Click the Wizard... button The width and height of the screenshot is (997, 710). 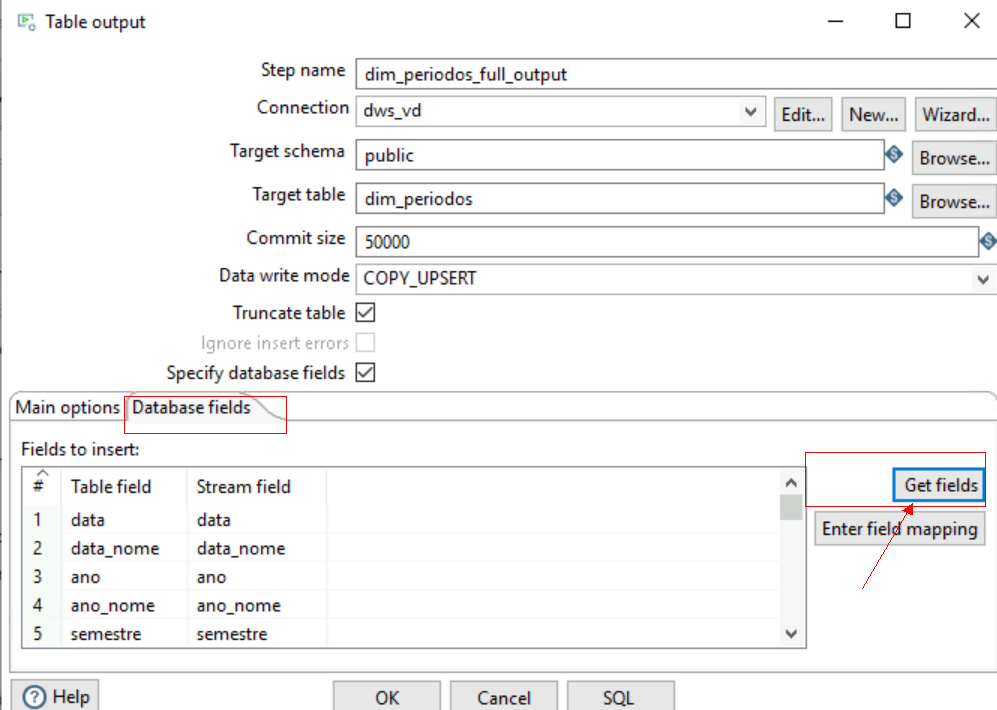pos(956,115)
